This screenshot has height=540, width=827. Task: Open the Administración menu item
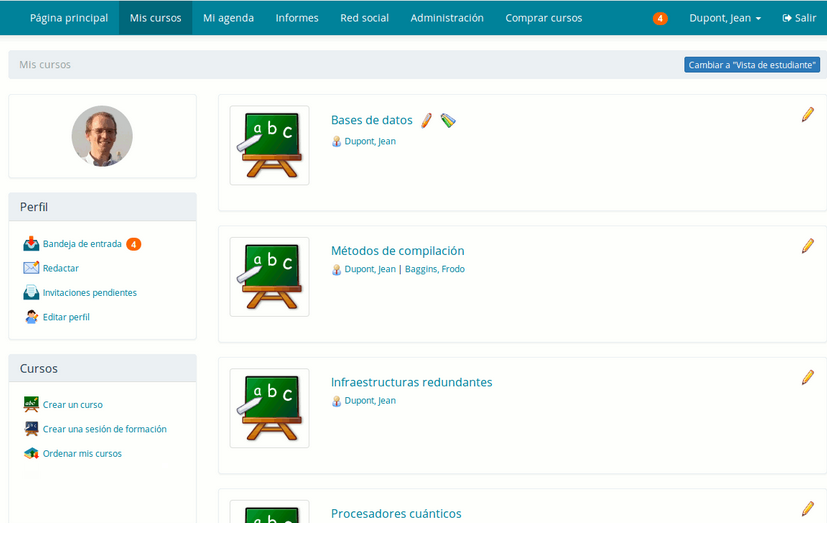point(447,18)
